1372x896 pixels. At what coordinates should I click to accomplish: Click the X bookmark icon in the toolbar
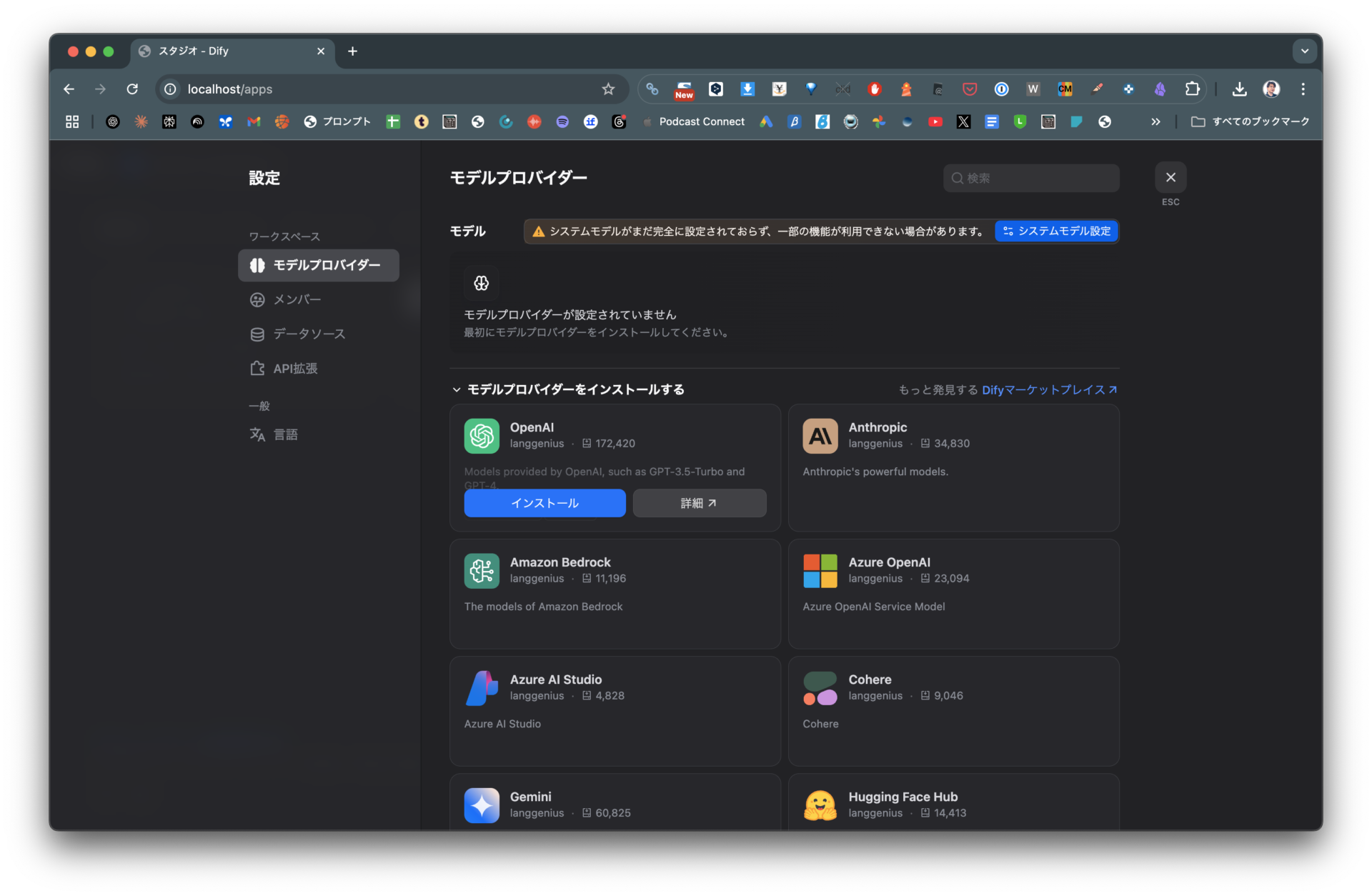[x=963, y=121]
